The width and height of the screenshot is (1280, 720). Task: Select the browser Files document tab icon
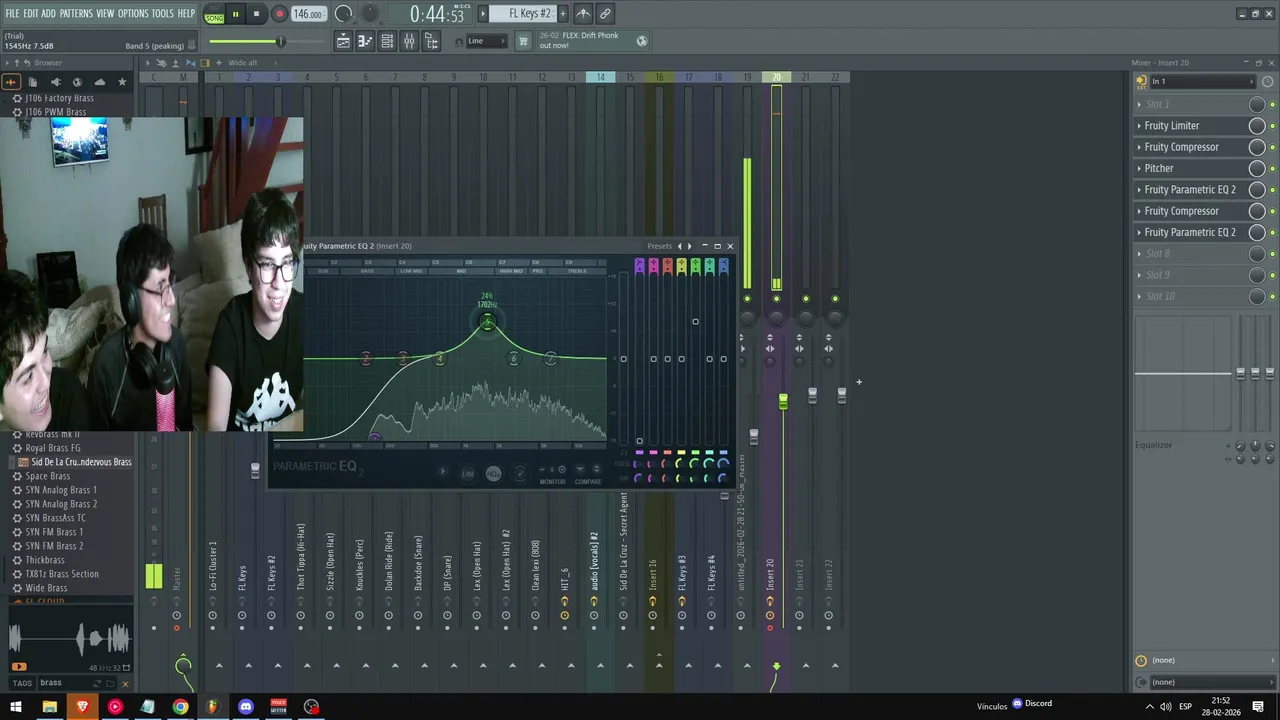click(33, 82)
